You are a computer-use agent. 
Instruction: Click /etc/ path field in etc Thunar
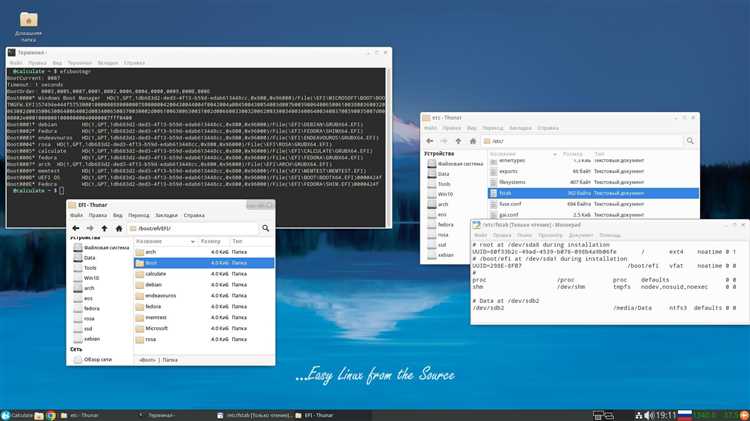582,141
